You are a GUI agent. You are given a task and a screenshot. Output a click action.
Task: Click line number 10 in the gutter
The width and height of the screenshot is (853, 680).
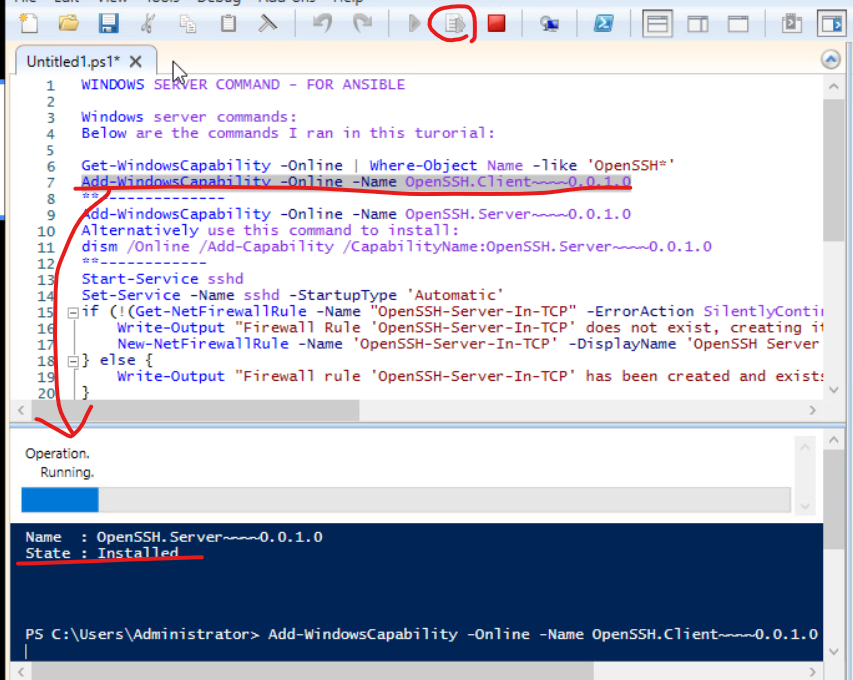46,231
